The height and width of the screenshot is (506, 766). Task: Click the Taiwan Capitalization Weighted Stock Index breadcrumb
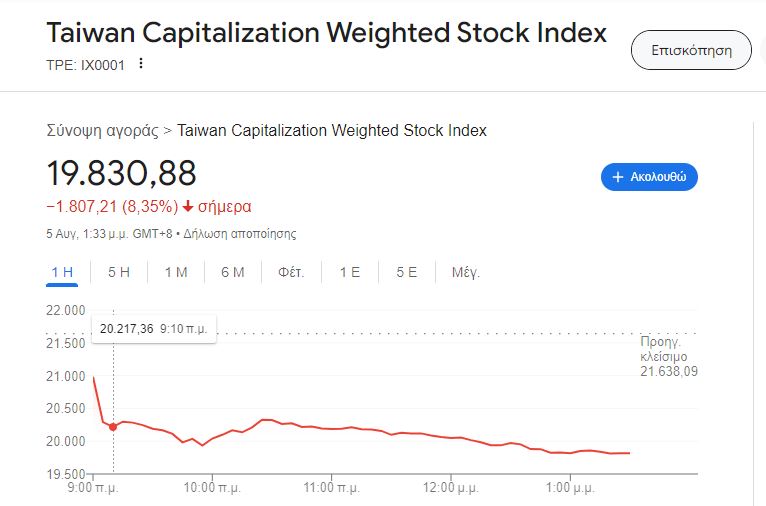[332, 130]
